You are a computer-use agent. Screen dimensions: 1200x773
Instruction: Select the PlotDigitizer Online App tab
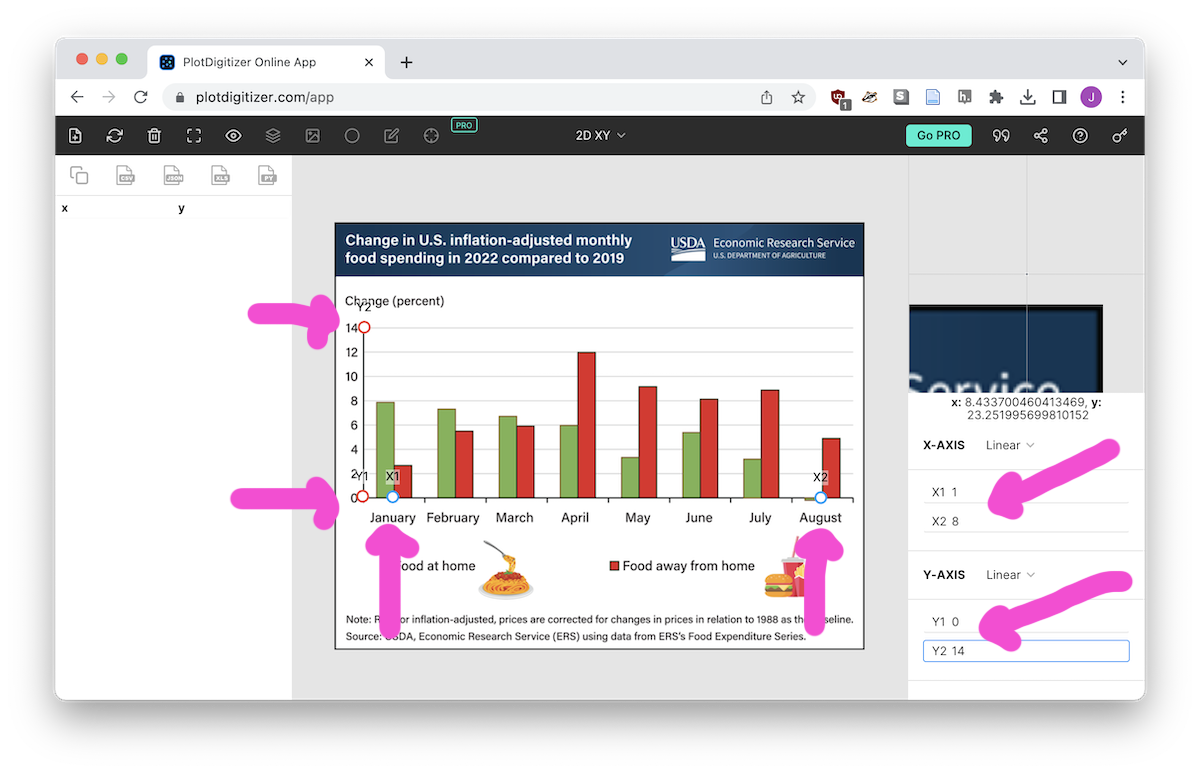point(265,62)
